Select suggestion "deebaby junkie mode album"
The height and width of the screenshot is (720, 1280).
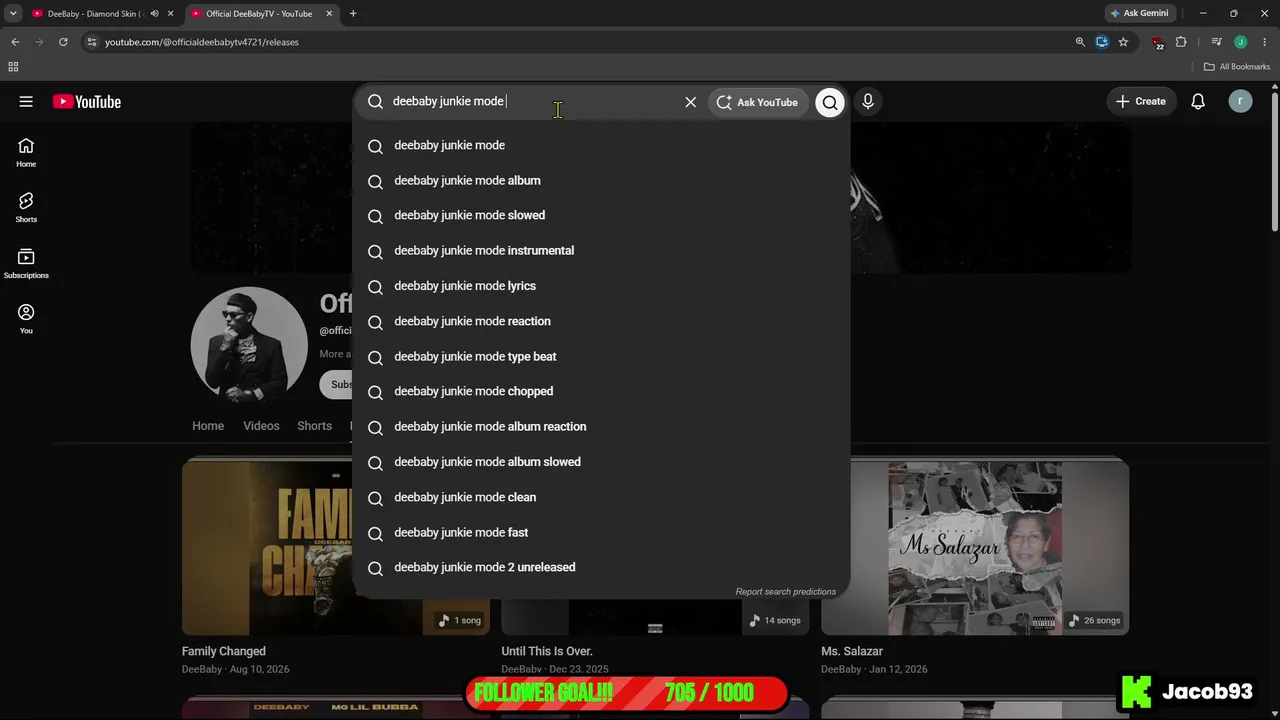click(x=601, y=180)
